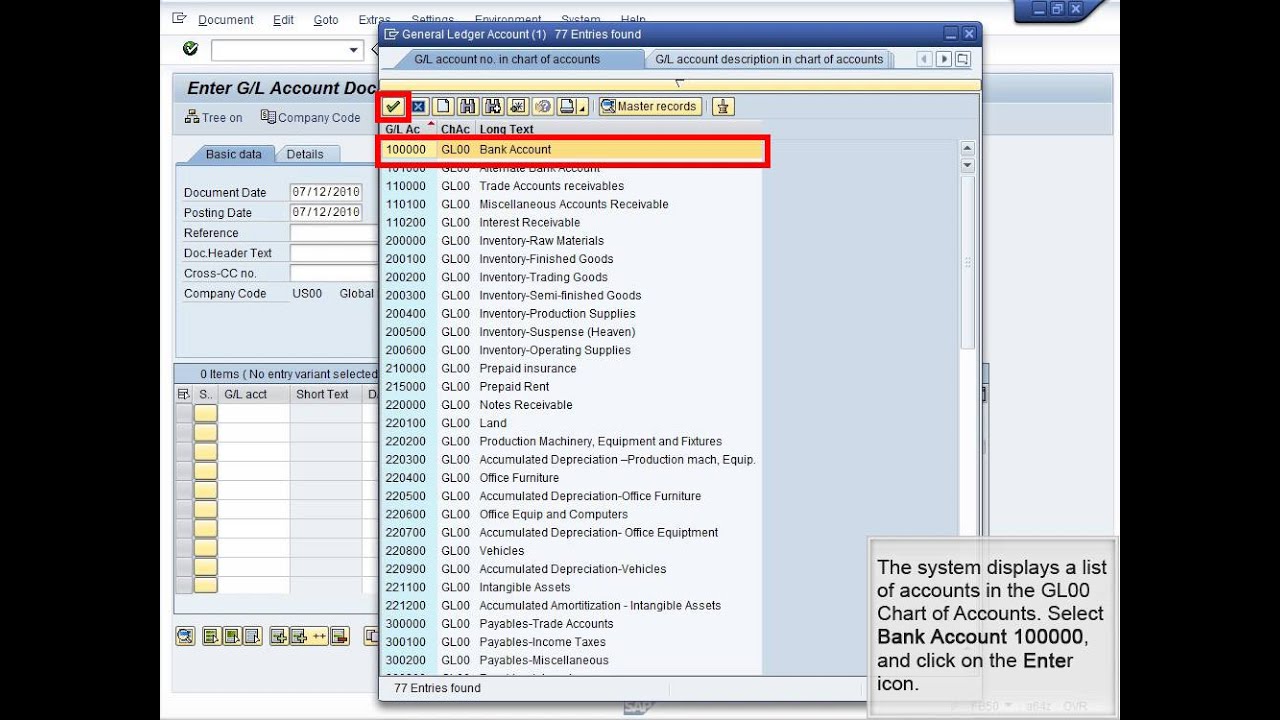Image resolution: width=1280 pixels, height=720 pixels.
Task: Click the tab scroll left arrow
Action: point(924,59)
